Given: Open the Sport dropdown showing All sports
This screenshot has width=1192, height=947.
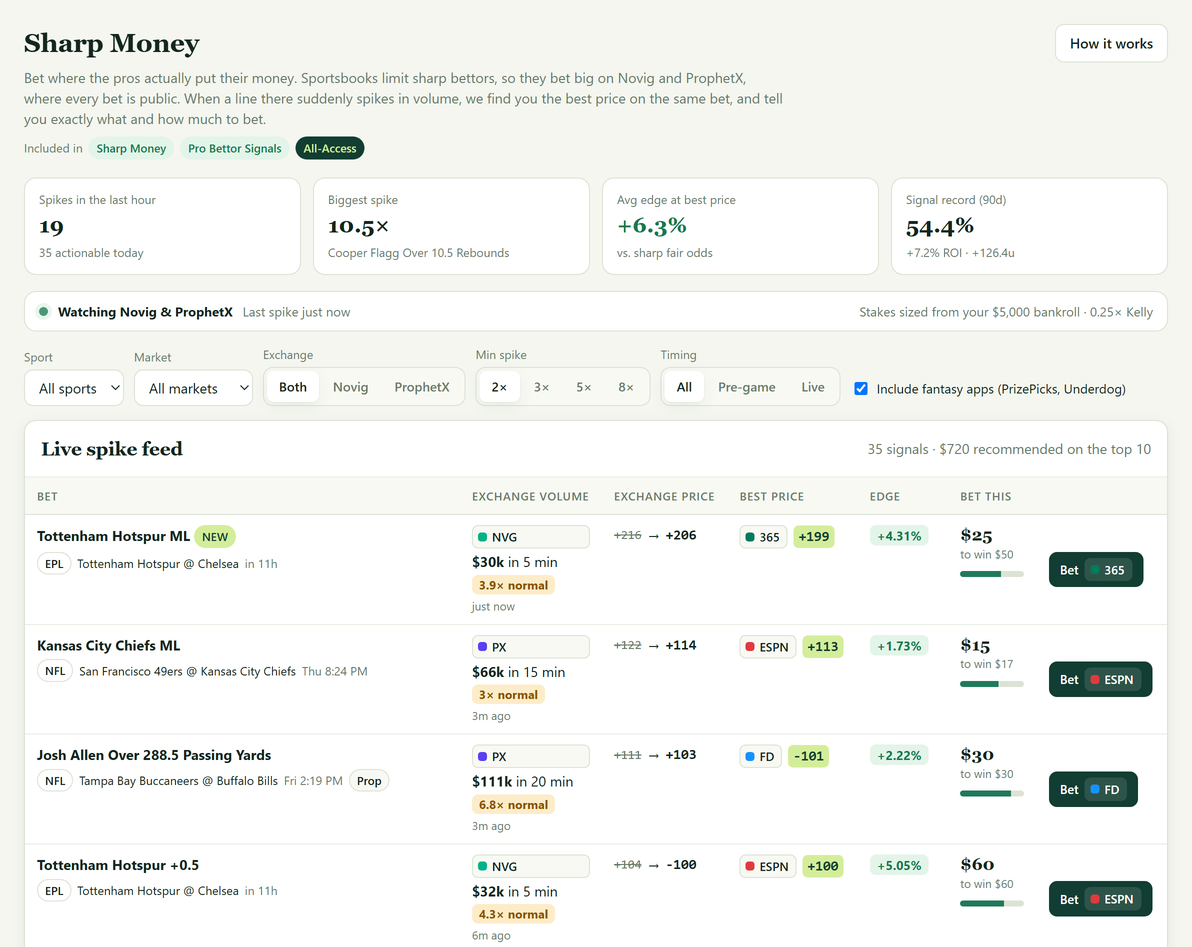Looking at the screenshot, I should tap(74, 388).
